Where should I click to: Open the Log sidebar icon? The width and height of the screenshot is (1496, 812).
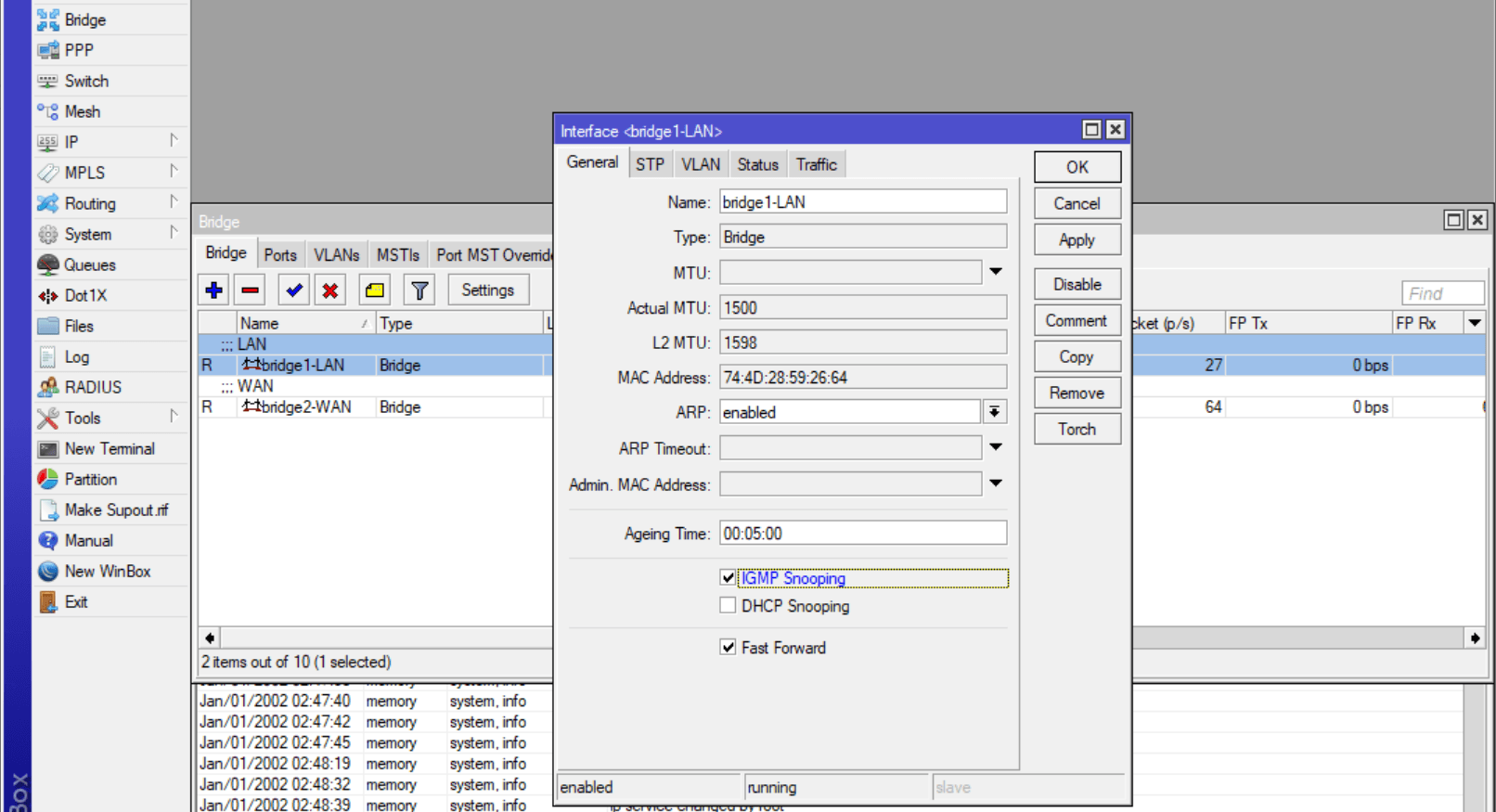48,356
